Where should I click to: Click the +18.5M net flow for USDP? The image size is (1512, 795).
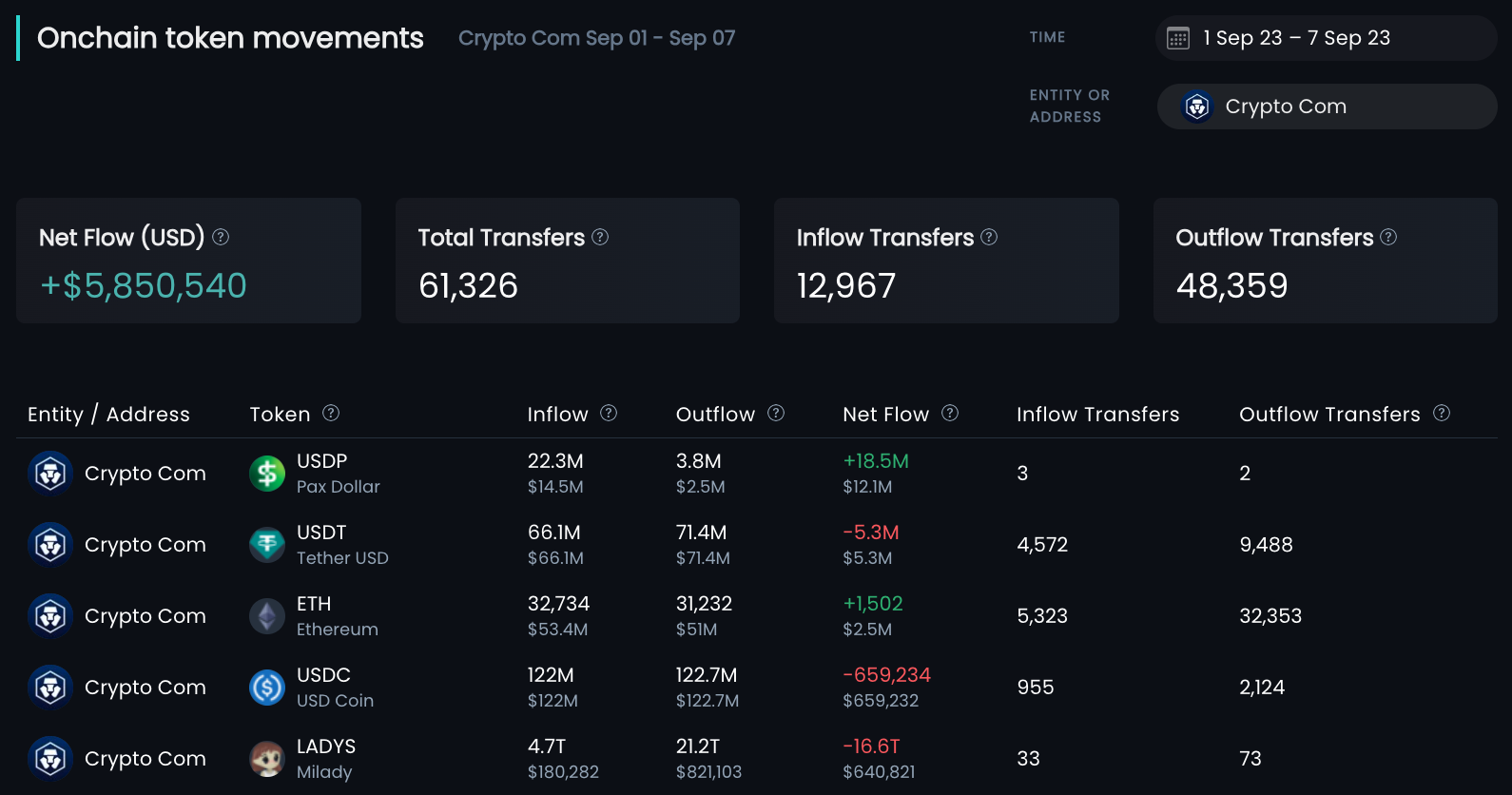[876, 461]
